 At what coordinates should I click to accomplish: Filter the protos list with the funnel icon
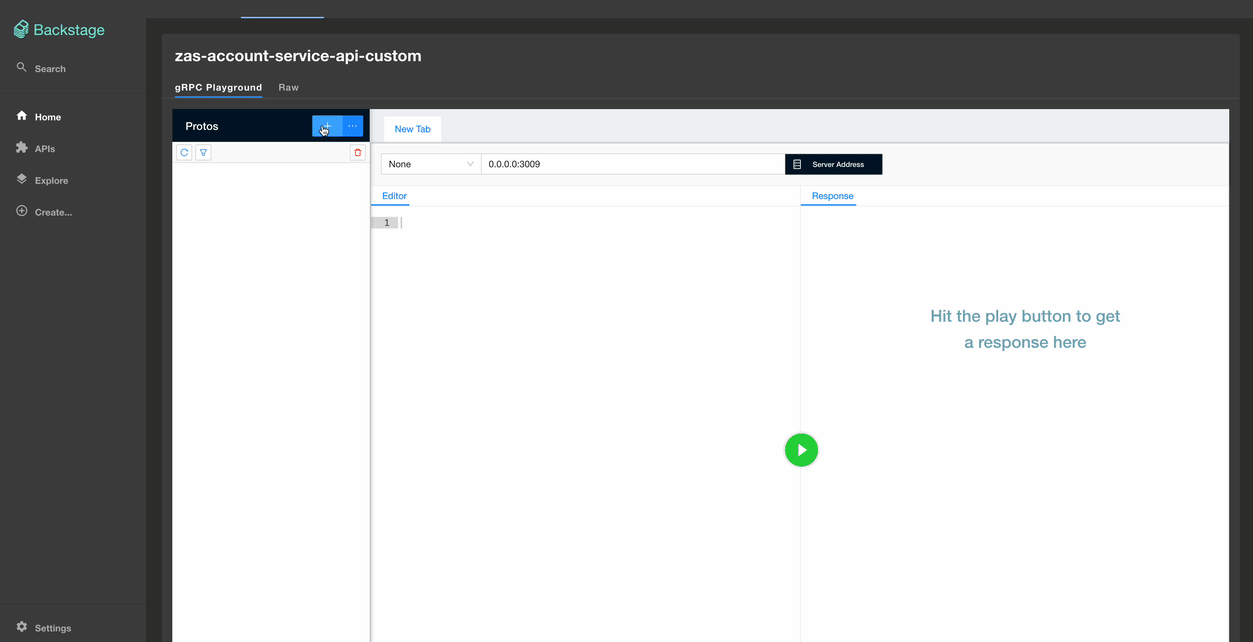click(203, 152)
